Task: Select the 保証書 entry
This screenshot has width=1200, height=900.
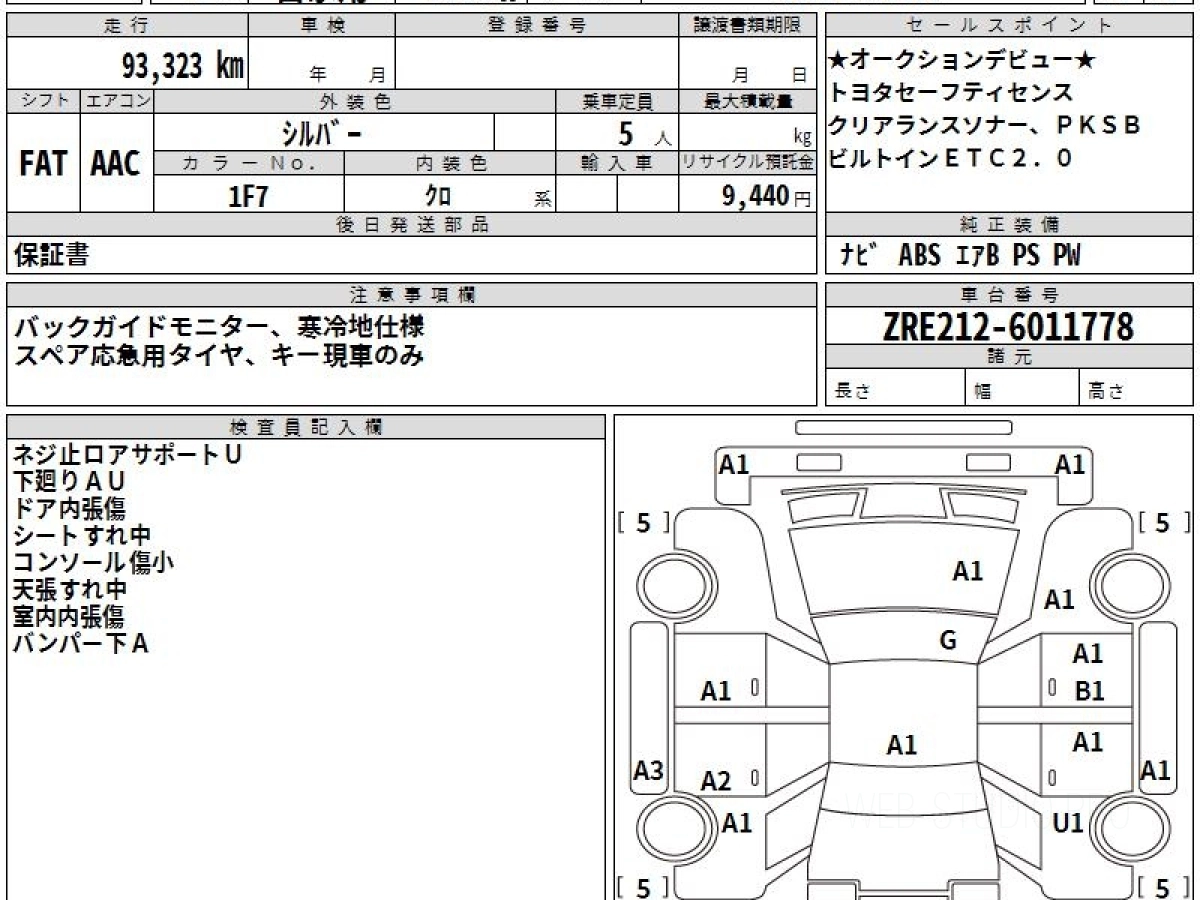Action: point(51,256)
